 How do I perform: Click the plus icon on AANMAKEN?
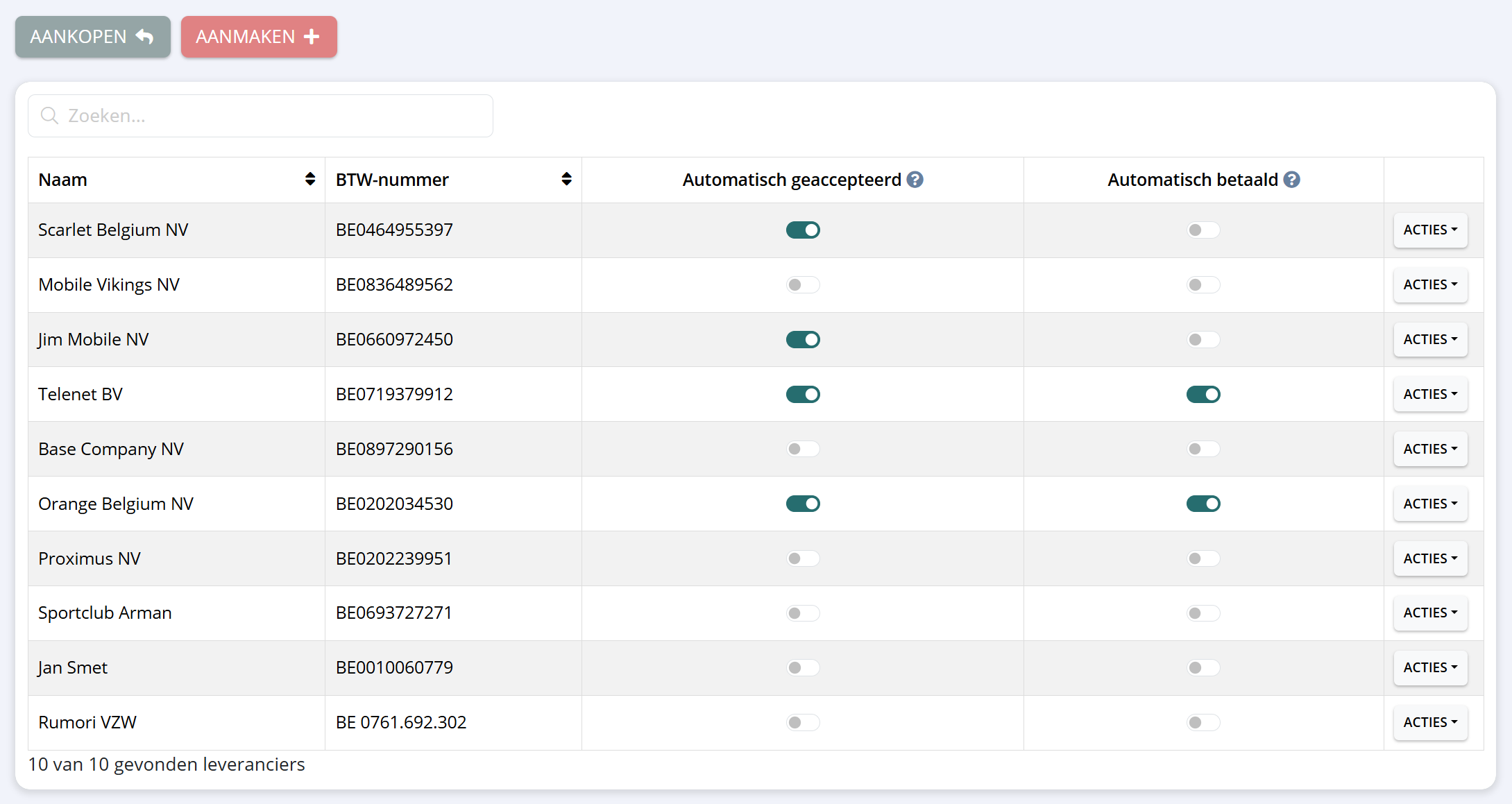312,37
